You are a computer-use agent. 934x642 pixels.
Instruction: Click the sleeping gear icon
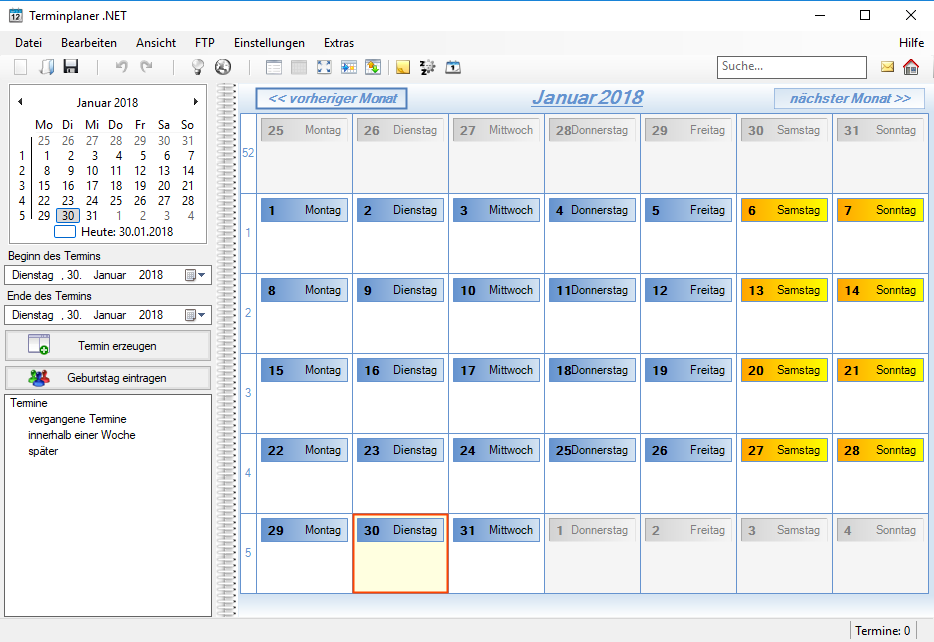[427, 67]
